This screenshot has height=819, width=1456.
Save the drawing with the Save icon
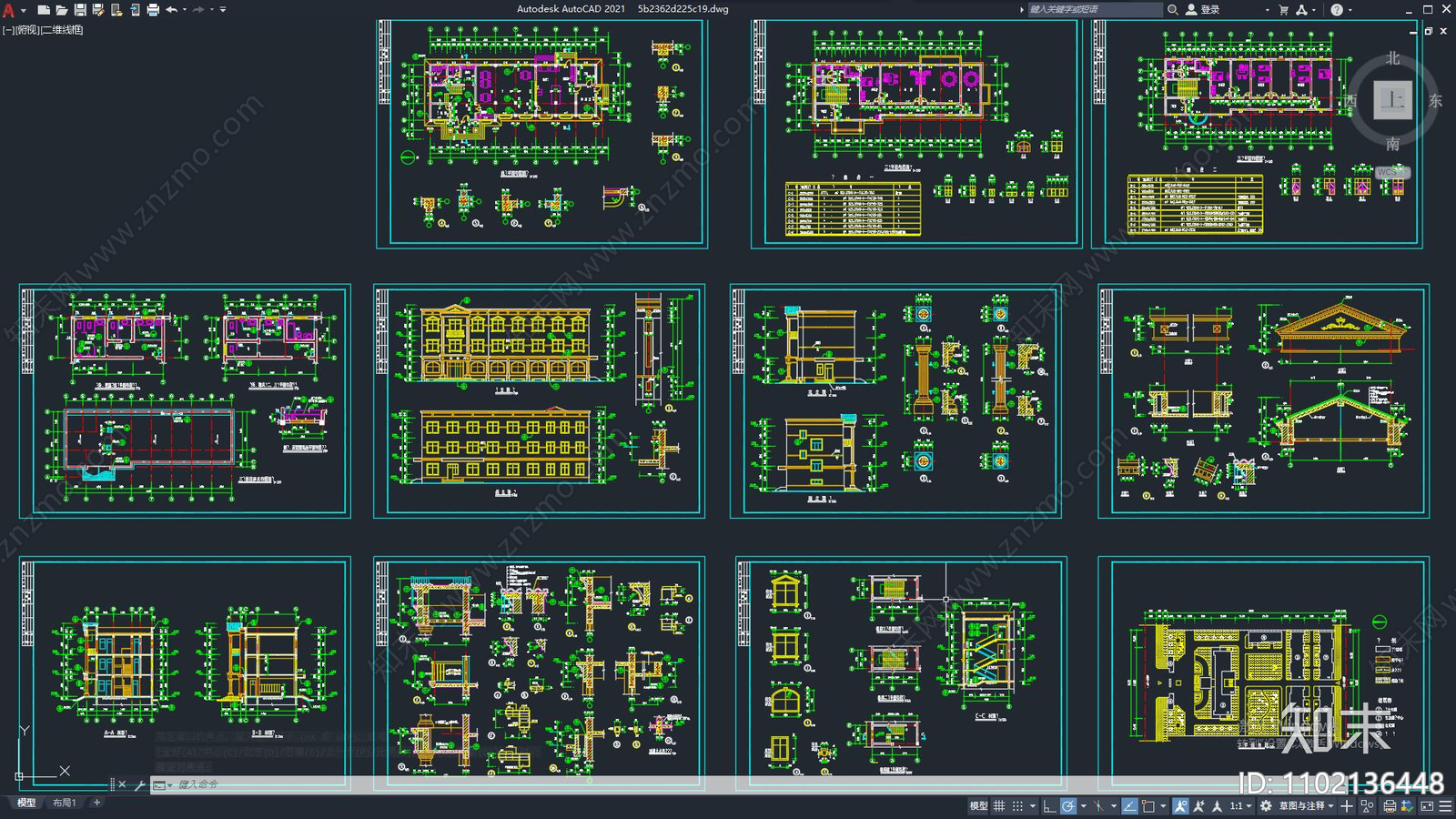point(80,10)
